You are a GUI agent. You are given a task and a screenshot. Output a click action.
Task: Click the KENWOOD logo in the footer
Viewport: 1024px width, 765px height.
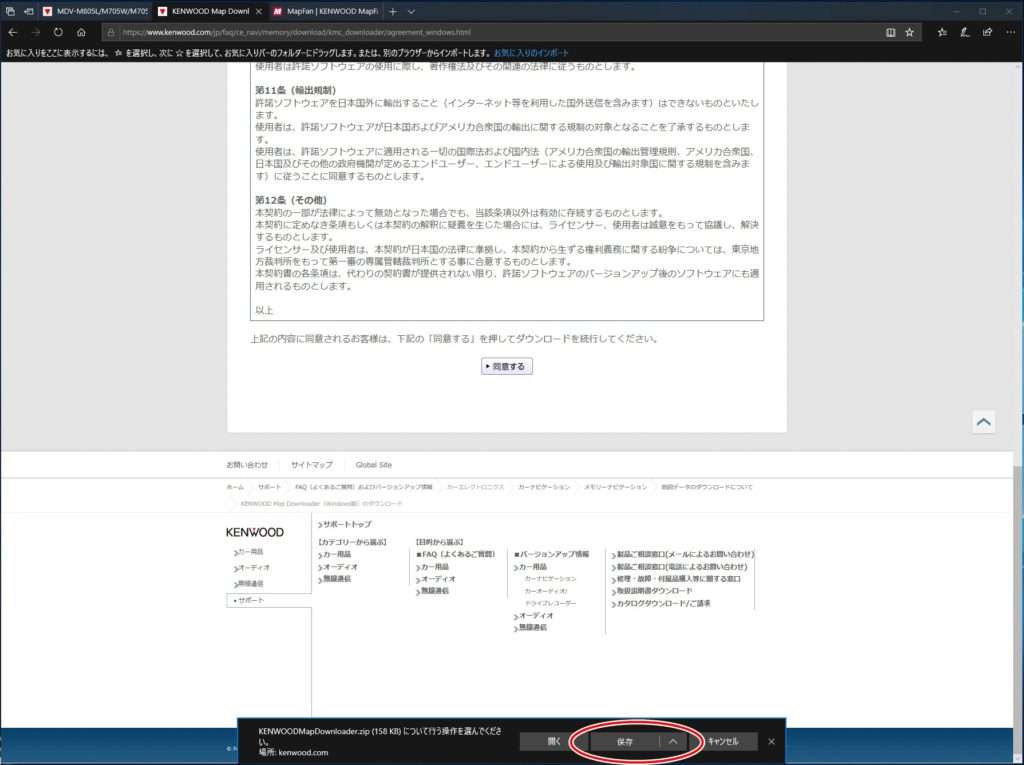[x=255, y=532]
